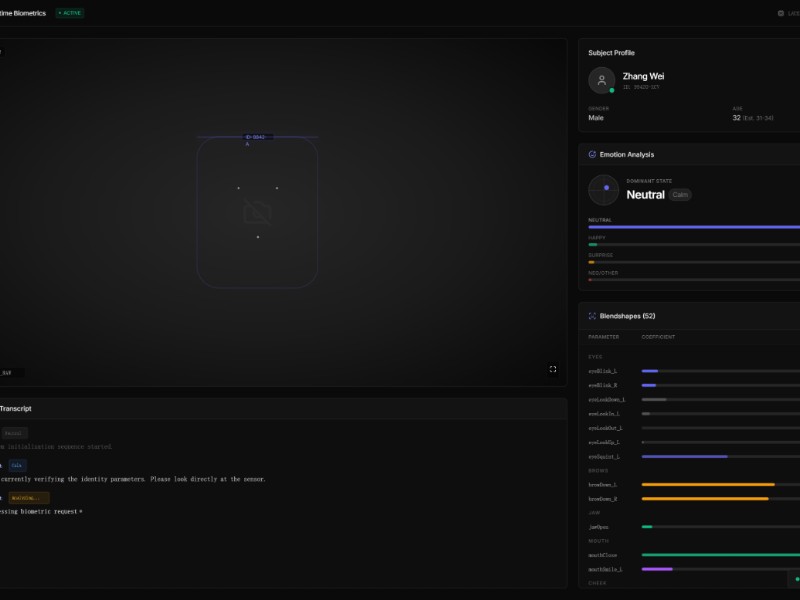Click the dominant state radar circle

click(604, 189)
